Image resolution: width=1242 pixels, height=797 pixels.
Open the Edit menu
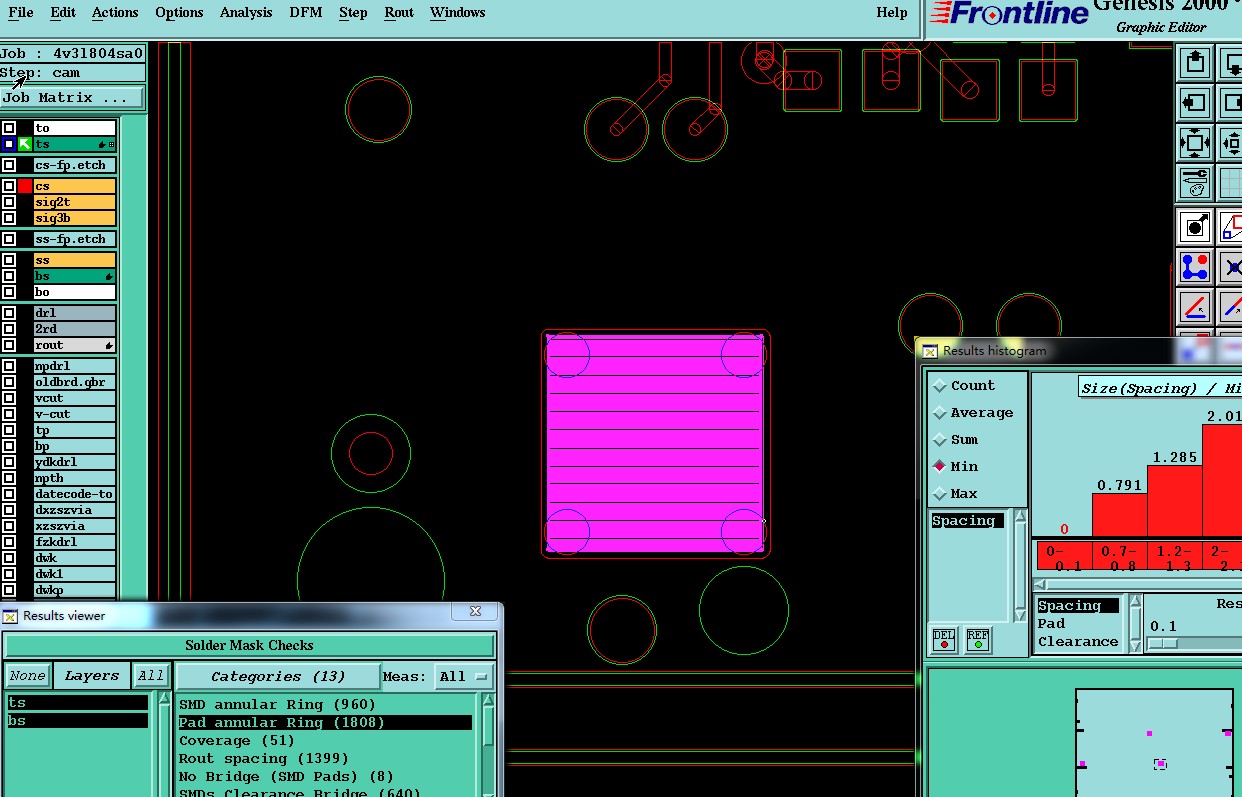click(x=63, y=12)
